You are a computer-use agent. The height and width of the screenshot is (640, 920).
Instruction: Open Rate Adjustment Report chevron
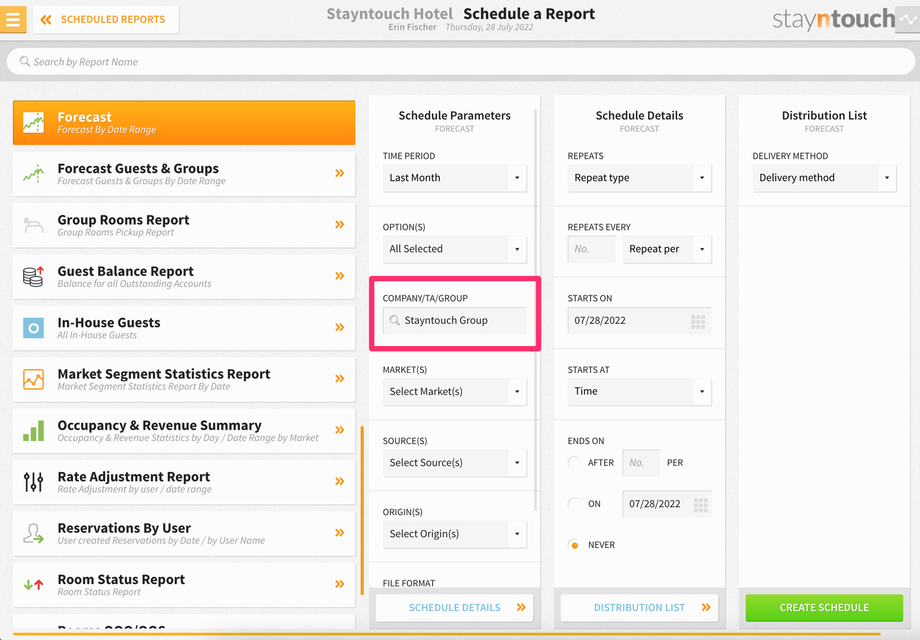(340, 481)
